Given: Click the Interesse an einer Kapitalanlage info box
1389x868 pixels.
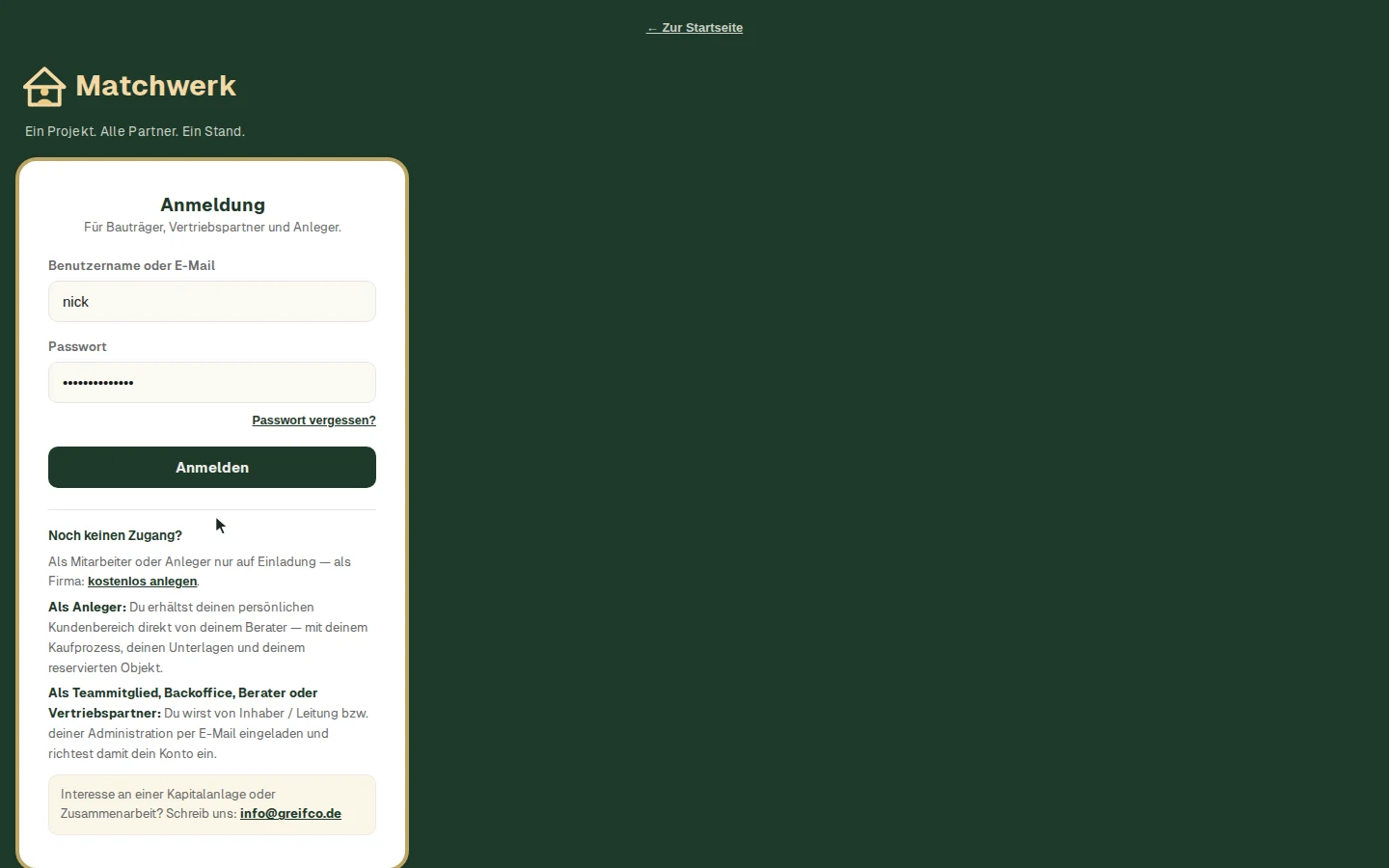Looking at the screenshot, I should pos(212,804).
